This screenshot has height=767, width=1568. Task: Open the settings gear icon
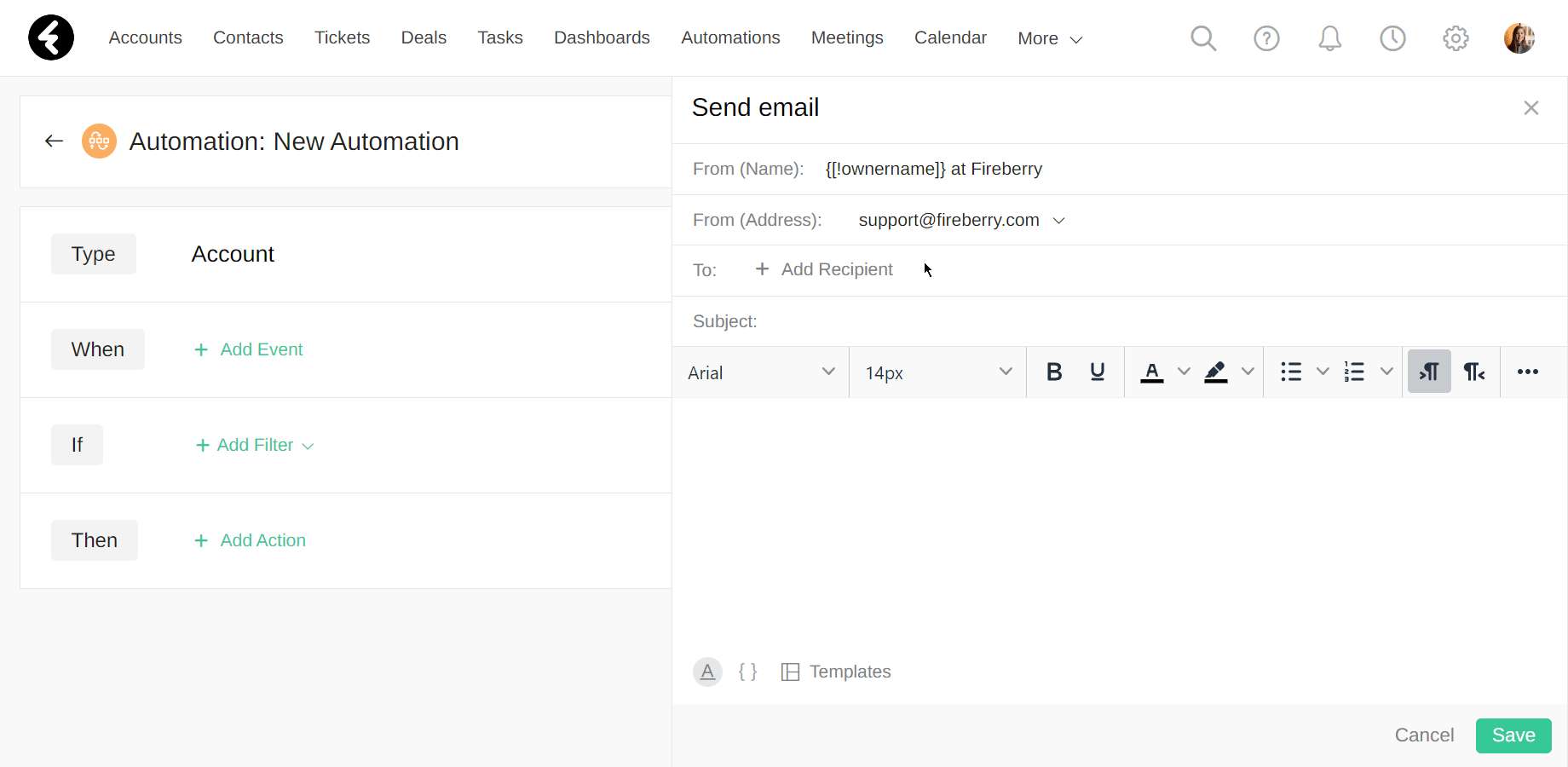point(1456,38)
